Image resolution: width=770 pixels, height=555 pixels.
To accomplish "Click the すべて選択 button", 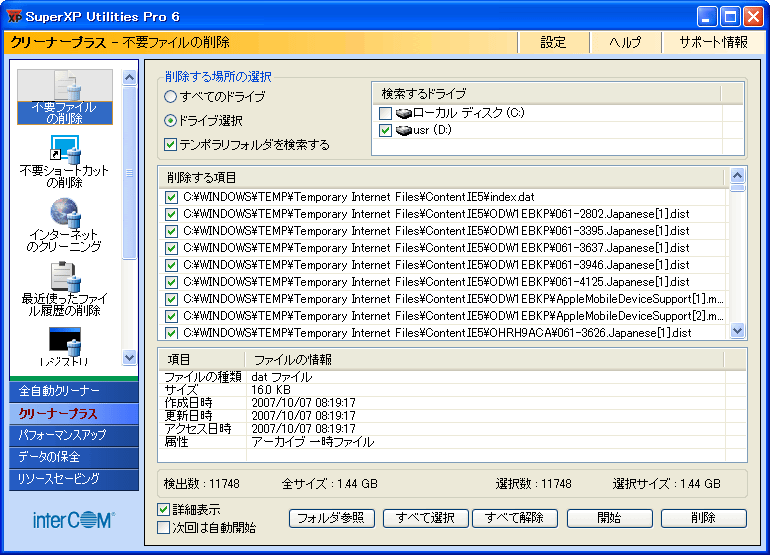I will [425, 518].
